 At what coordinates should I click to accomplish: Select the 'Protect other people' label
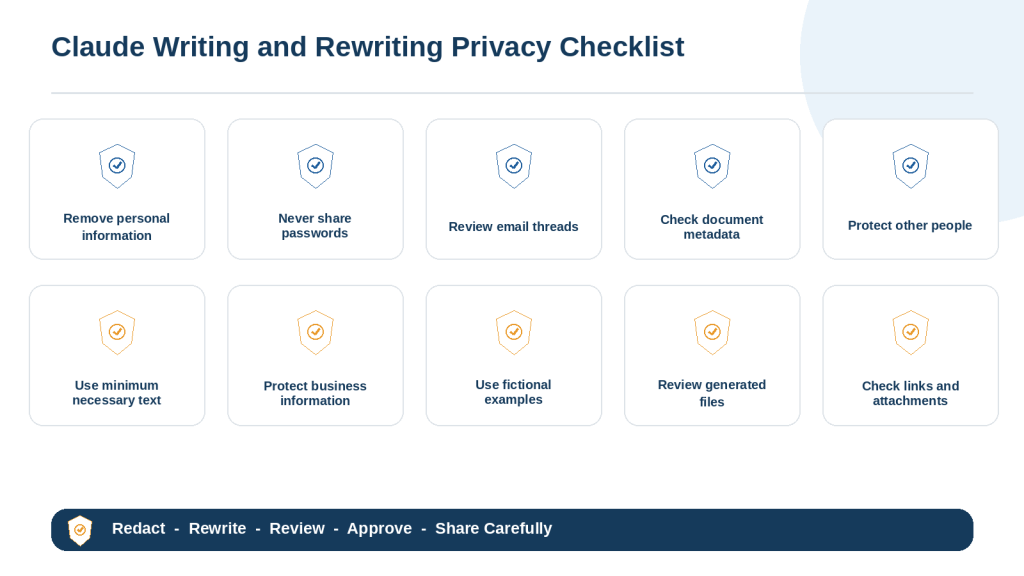(910, 225)
